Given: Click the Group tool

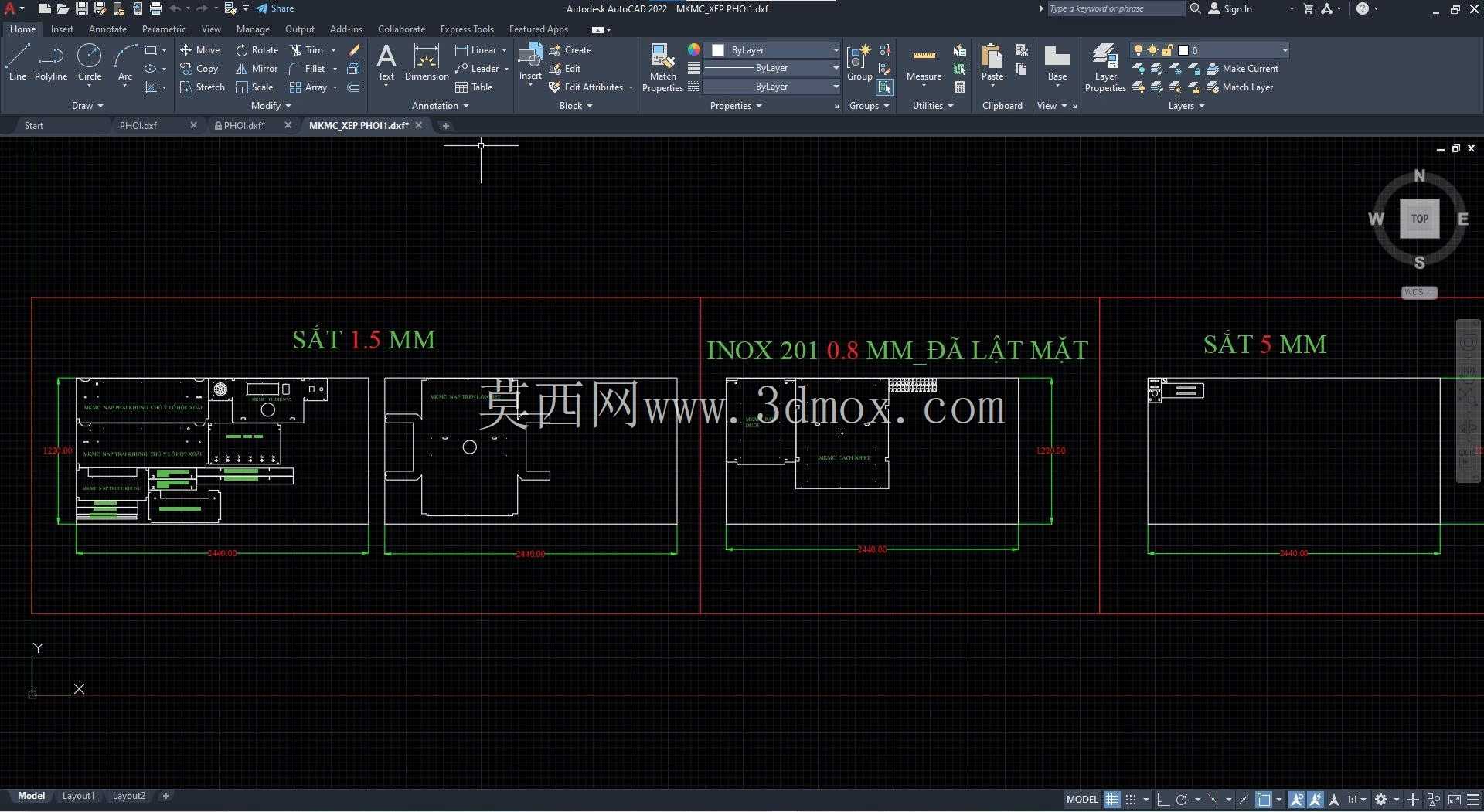Looking at the screenshot, I should (x=859, y=63).
